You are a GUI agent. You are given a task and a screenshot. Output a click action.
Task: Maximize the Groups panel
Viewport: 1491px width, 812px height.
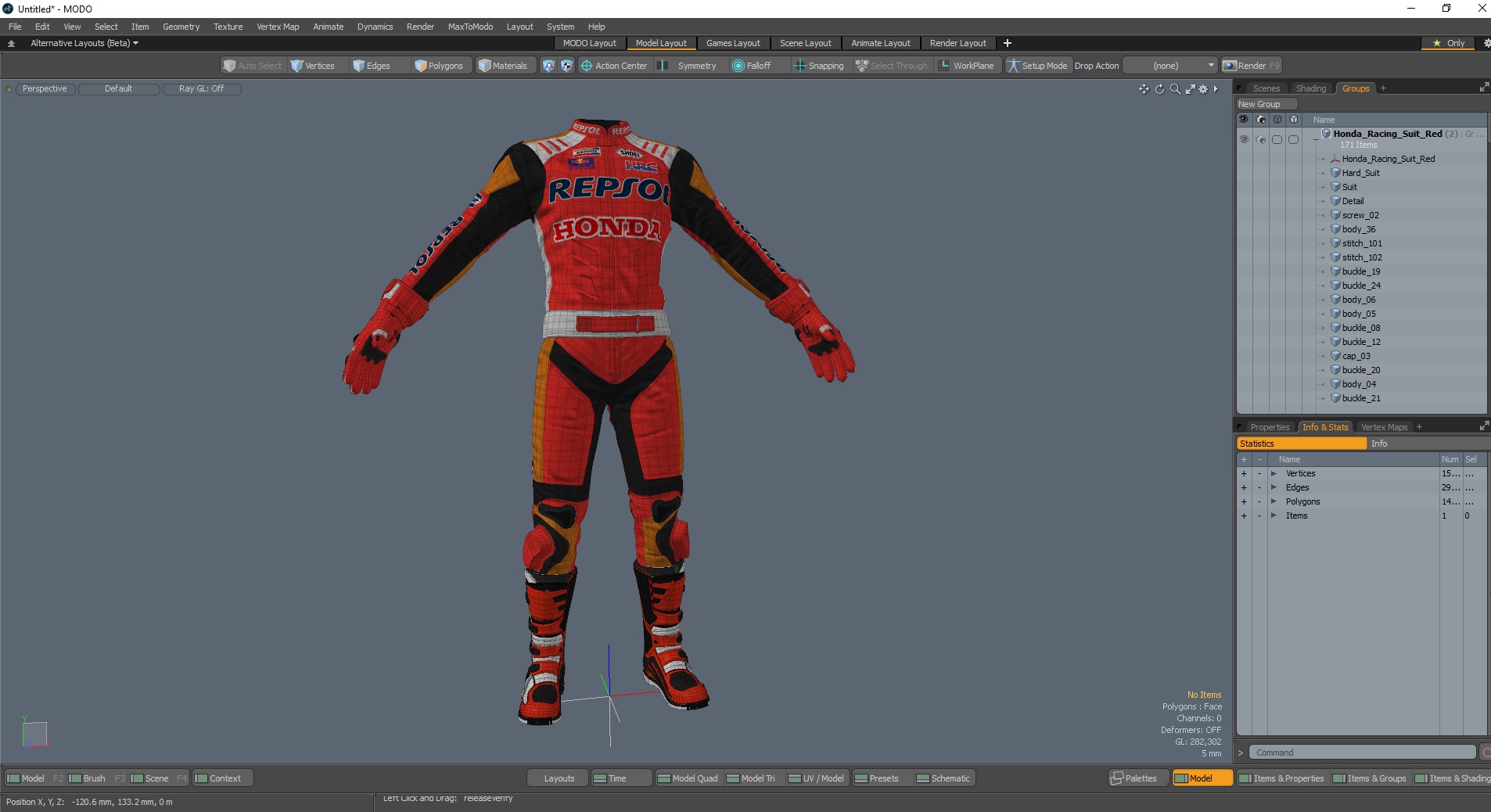(x=1483, y=88)
